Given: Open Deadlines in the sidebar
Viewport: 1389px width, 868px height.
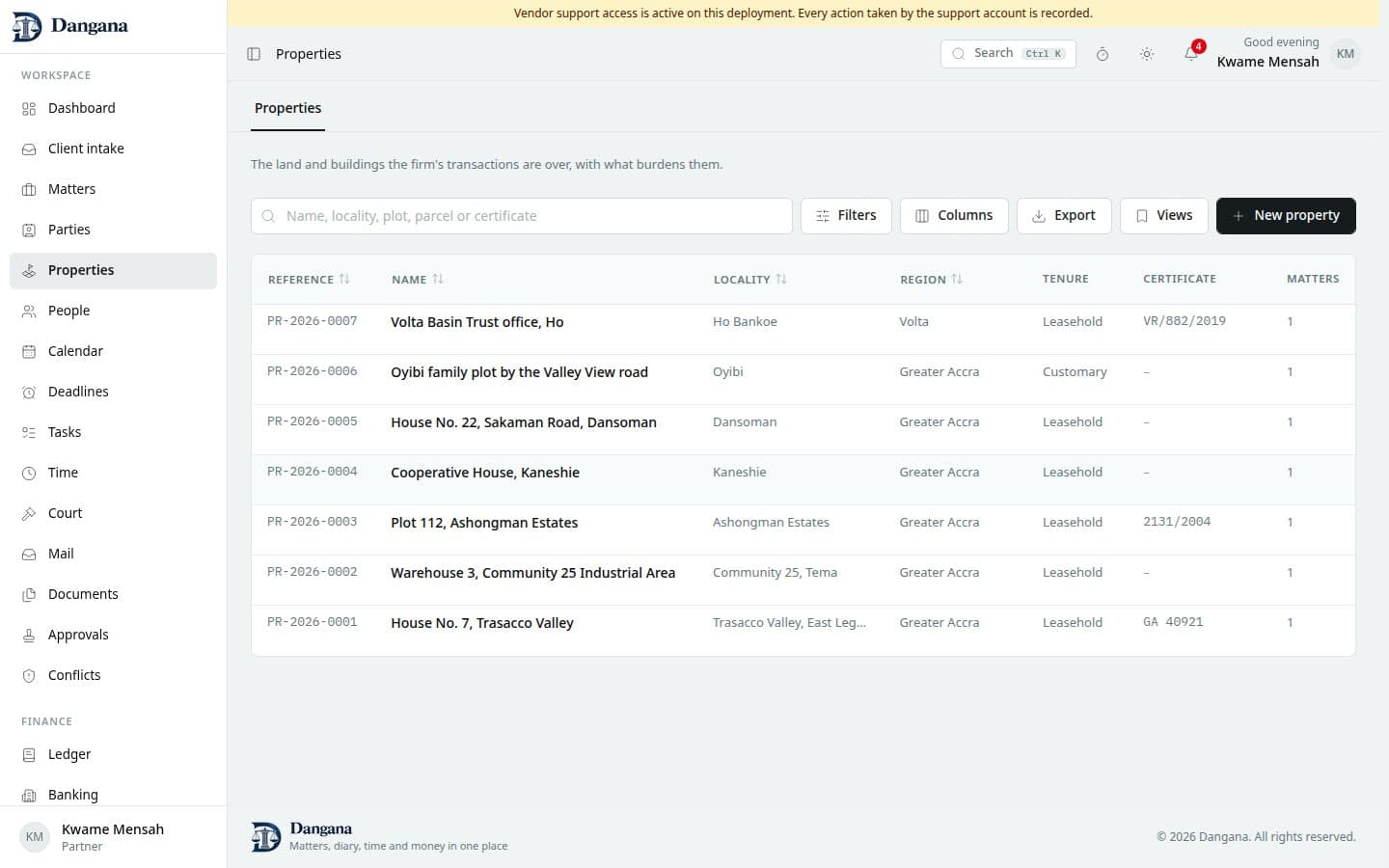Looking at the screenshot, I should [113, 392].
